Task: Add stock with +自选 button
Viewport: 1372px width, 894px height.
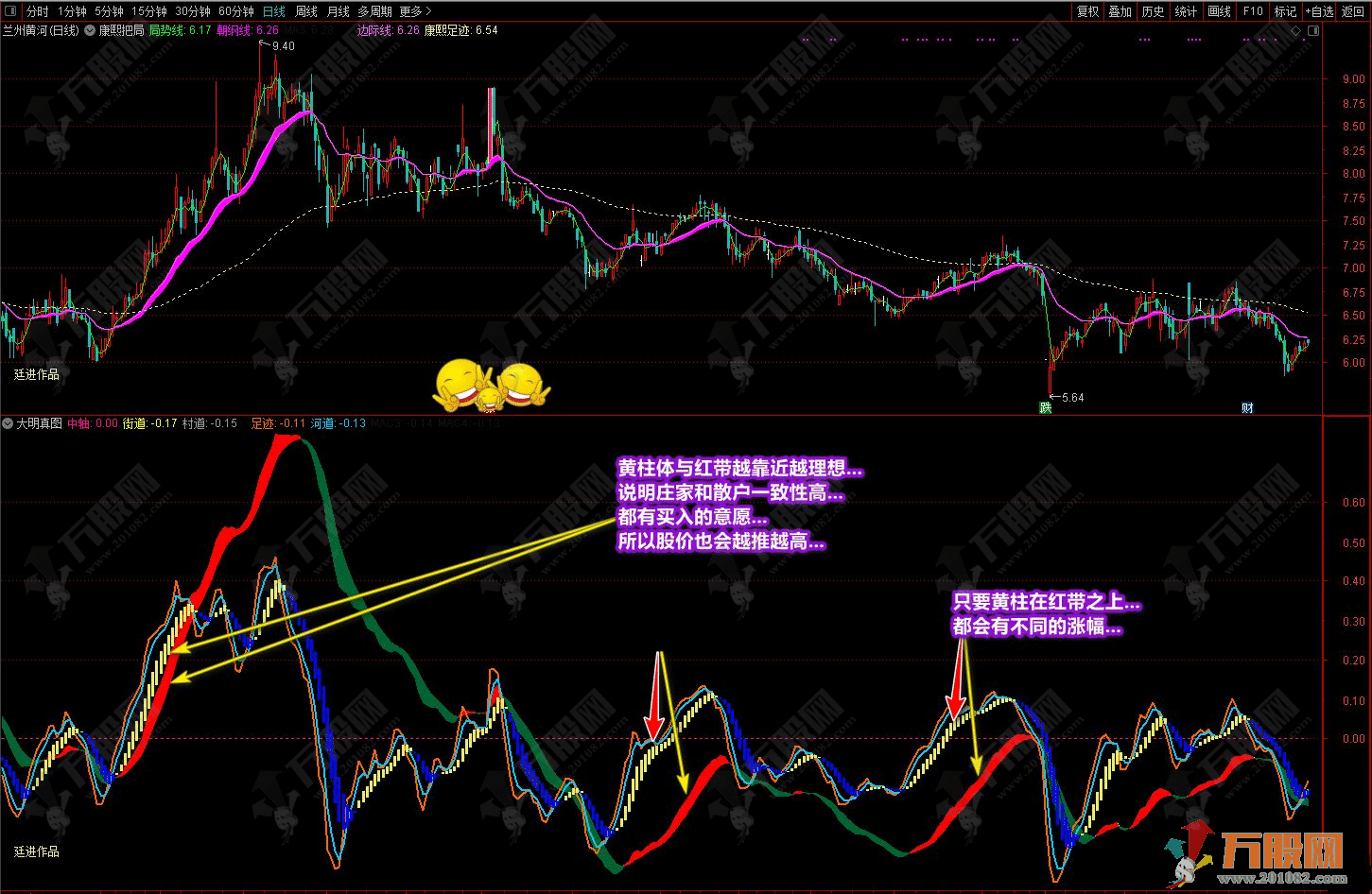Action: point(1319,11)
